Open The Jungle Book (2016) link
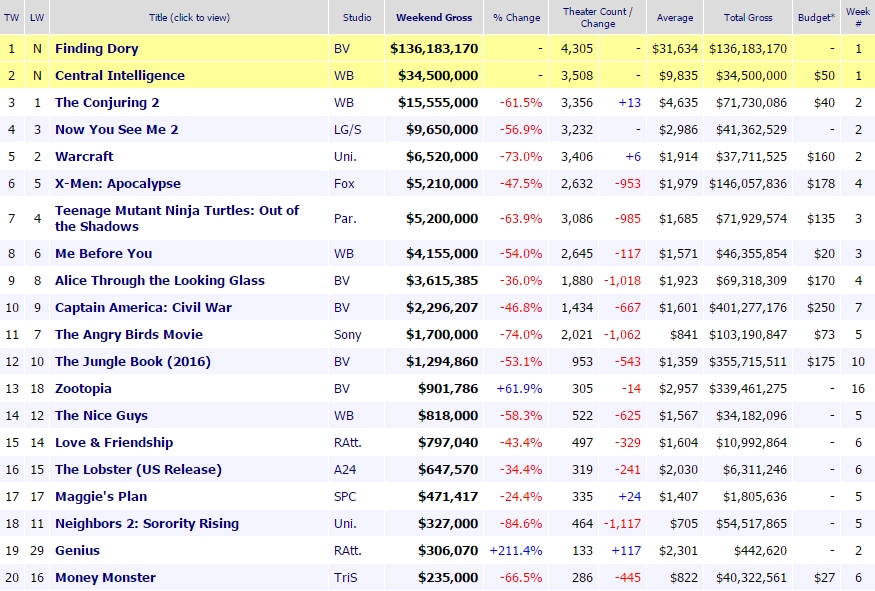875x591 pixels. coord(133,362)
